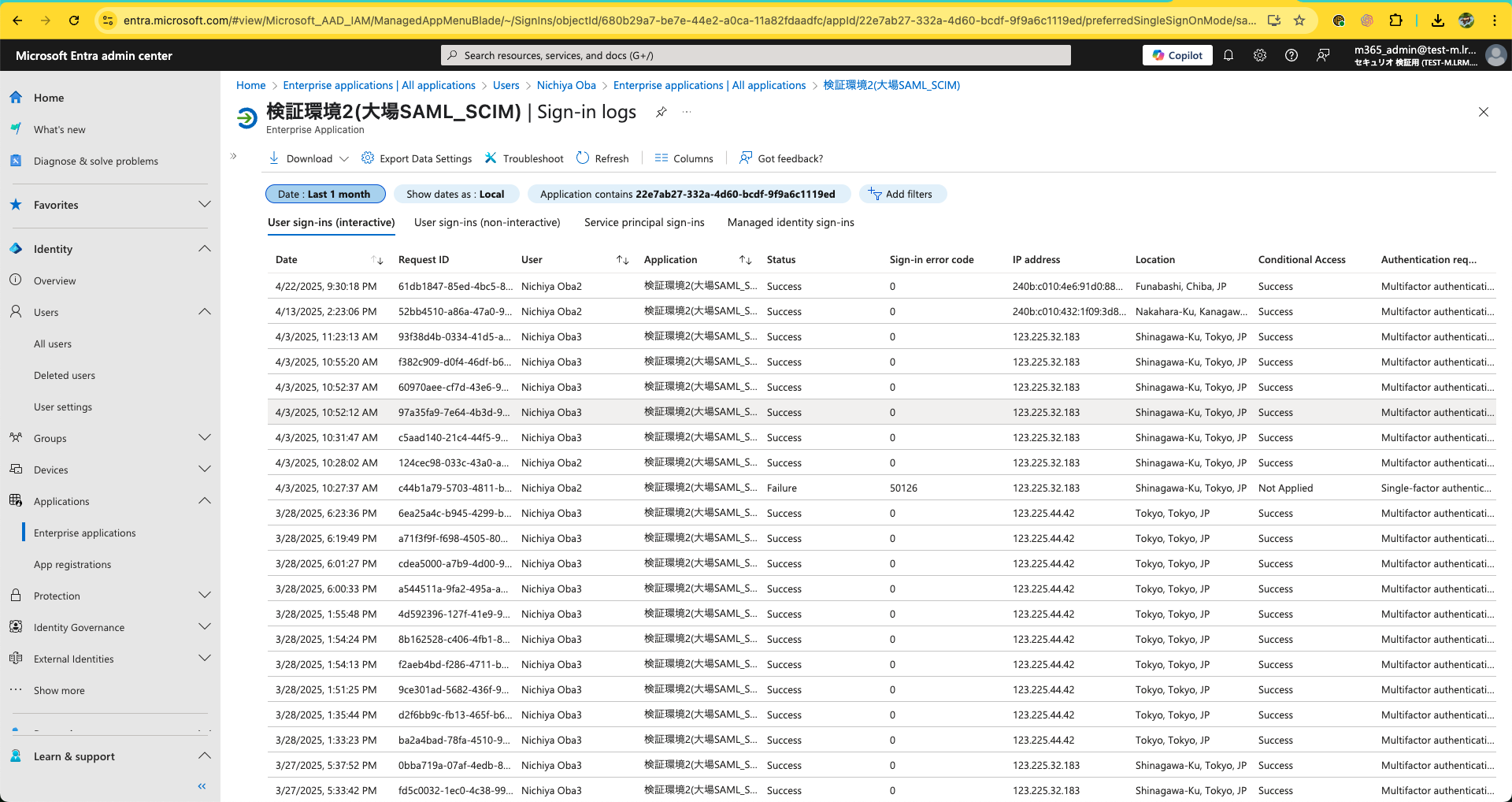Toggle Show dates as Local filter
1512x802 pixels.
[x=456, y=194]
